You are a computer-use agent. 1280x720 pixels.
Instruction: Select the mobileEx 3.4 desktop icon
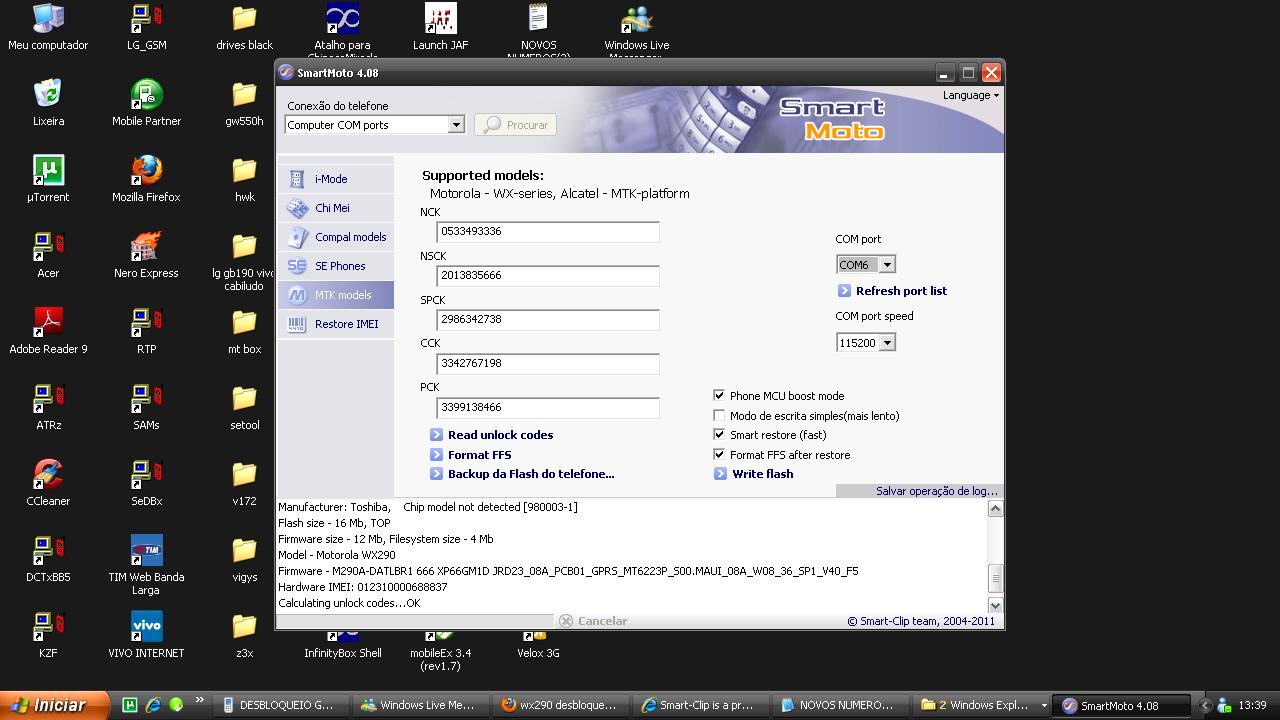coord(441,650)
